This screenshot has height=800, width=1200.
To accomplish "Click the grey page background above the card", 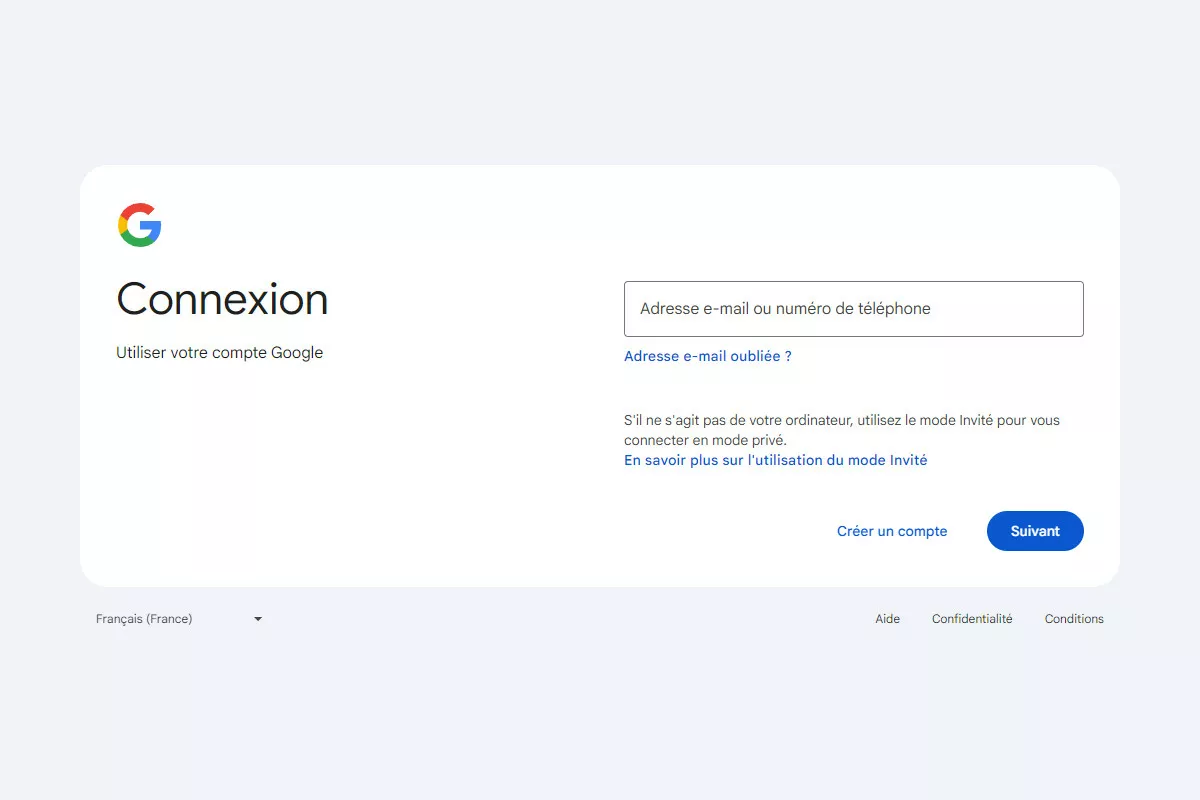I will (600, 80).
